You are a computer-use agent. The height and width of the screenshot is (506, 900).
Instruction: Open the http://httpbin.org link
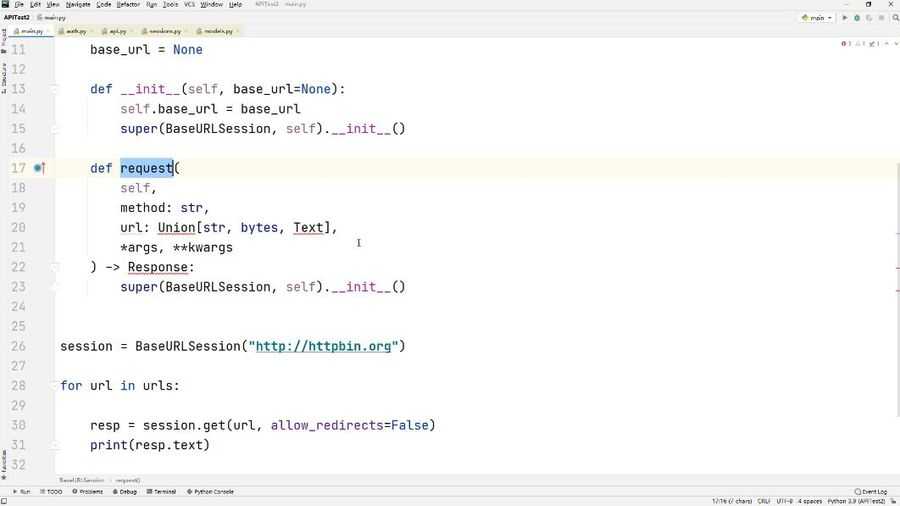[323, 346]
